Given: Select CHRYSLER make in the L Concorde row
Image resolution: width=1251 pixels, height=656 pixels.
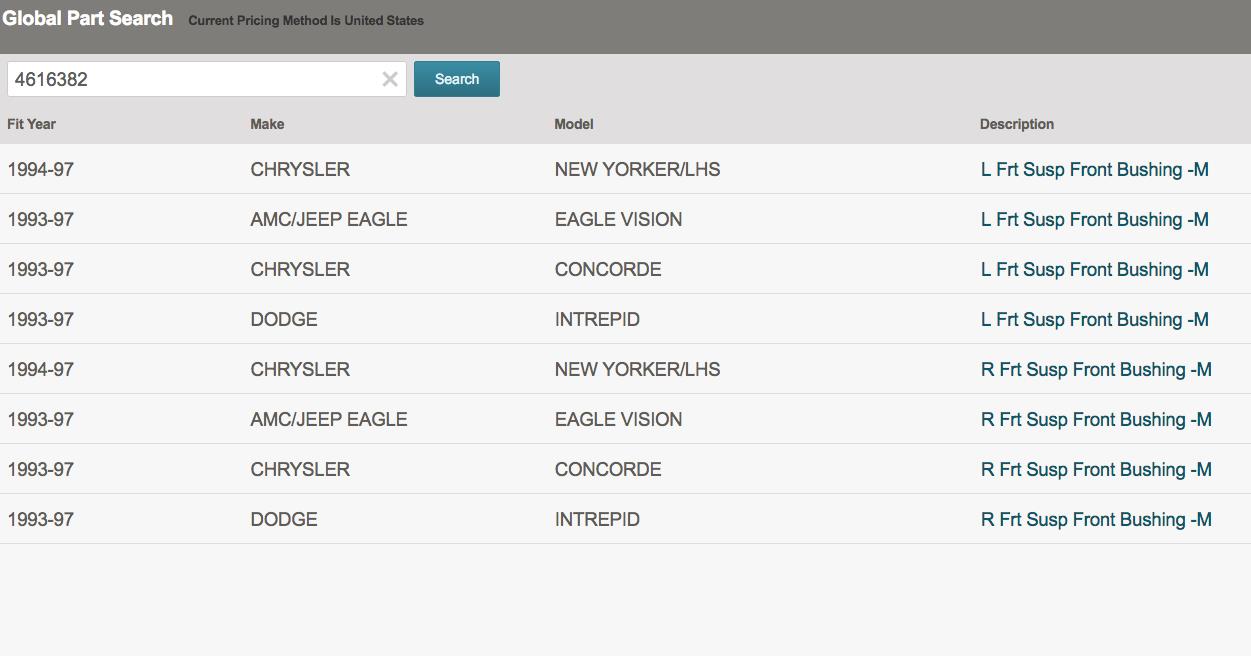Looking at the screenshot, I should 300,270.
